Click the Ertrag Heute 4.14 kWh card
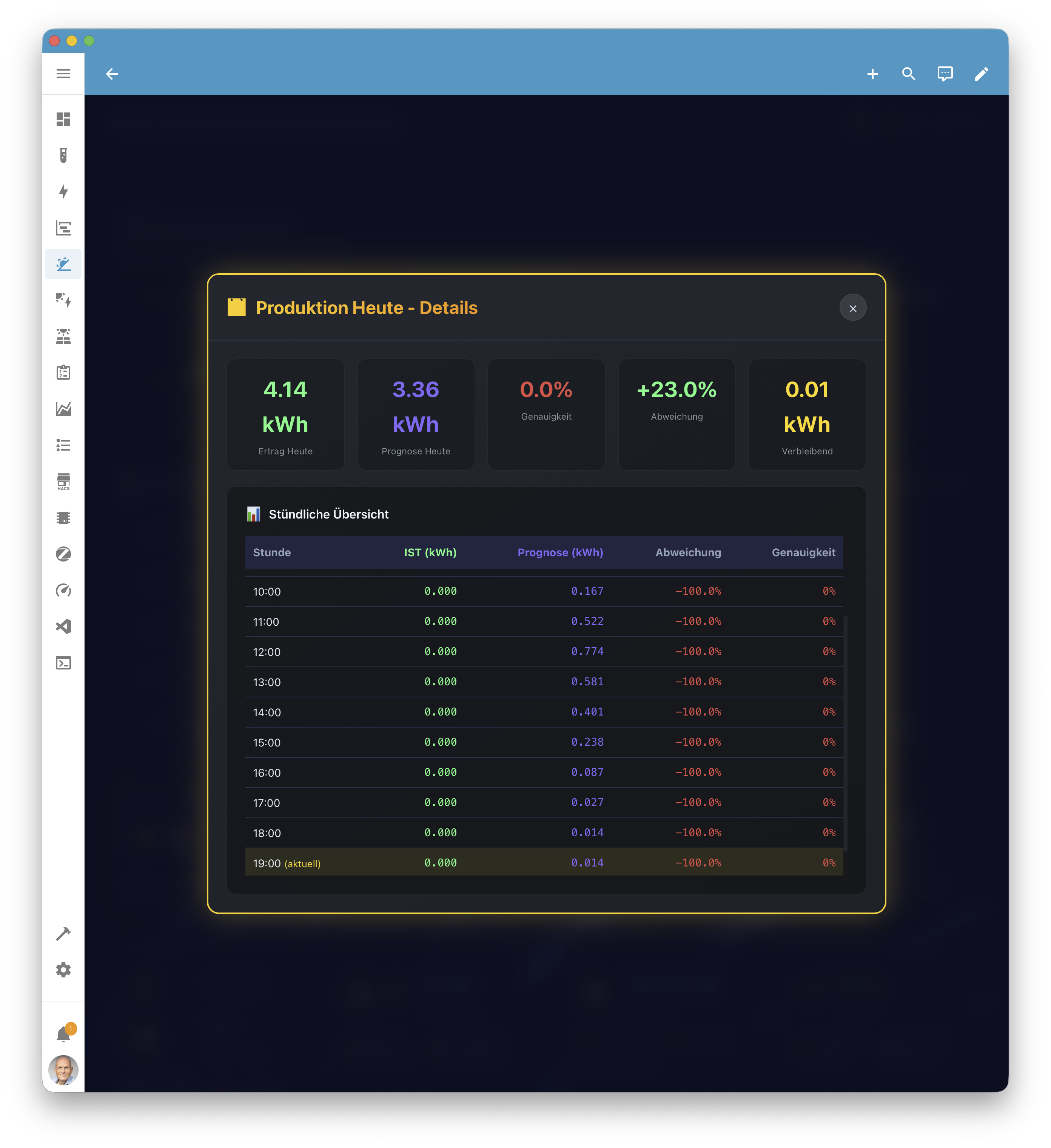This screenshot has width=1051, height=1148. tap(285, 414)
